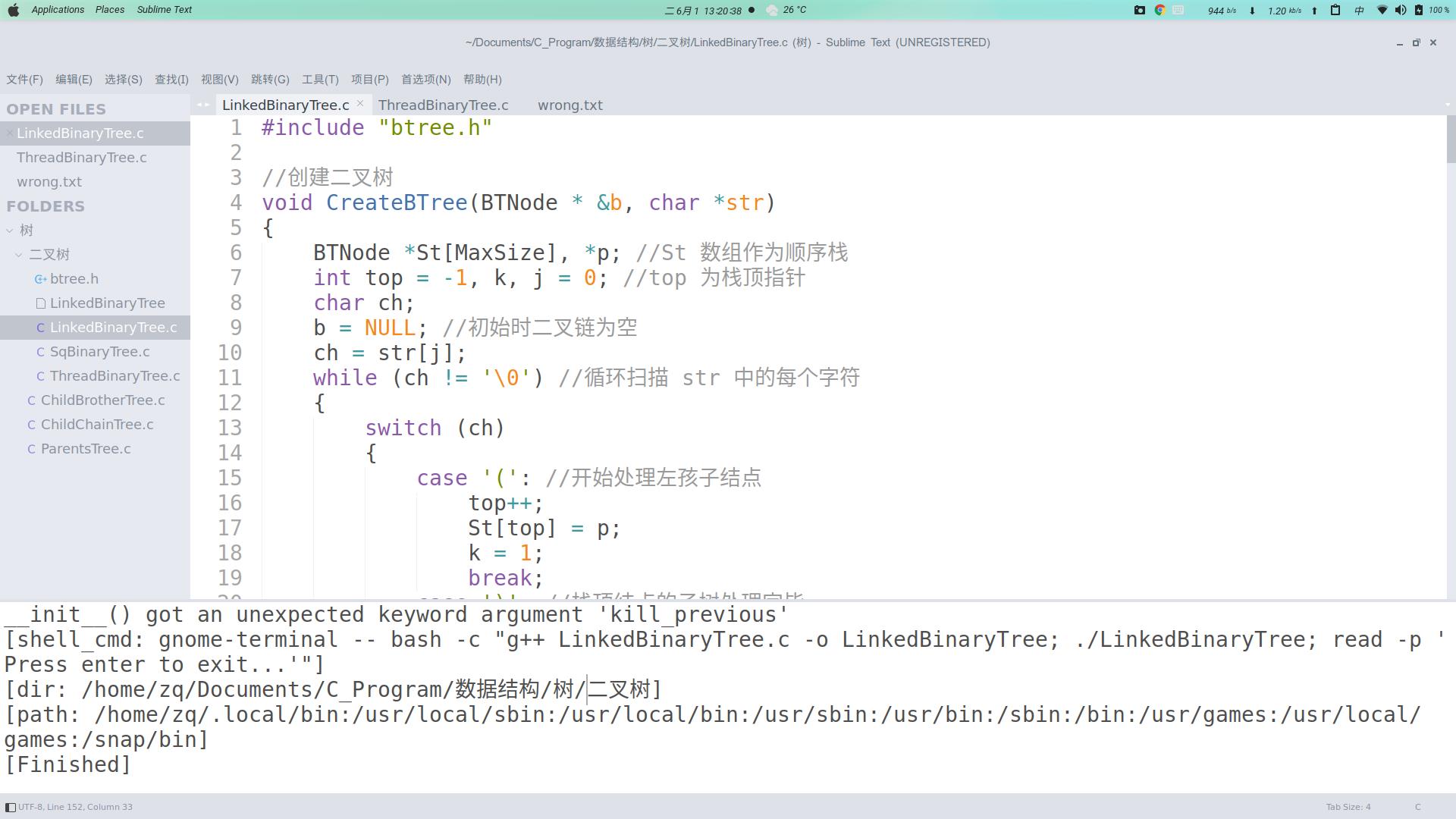Click the 944 b/s download speed indicator
This screenshot has width=1456, height=819.
click(1222, 11)
